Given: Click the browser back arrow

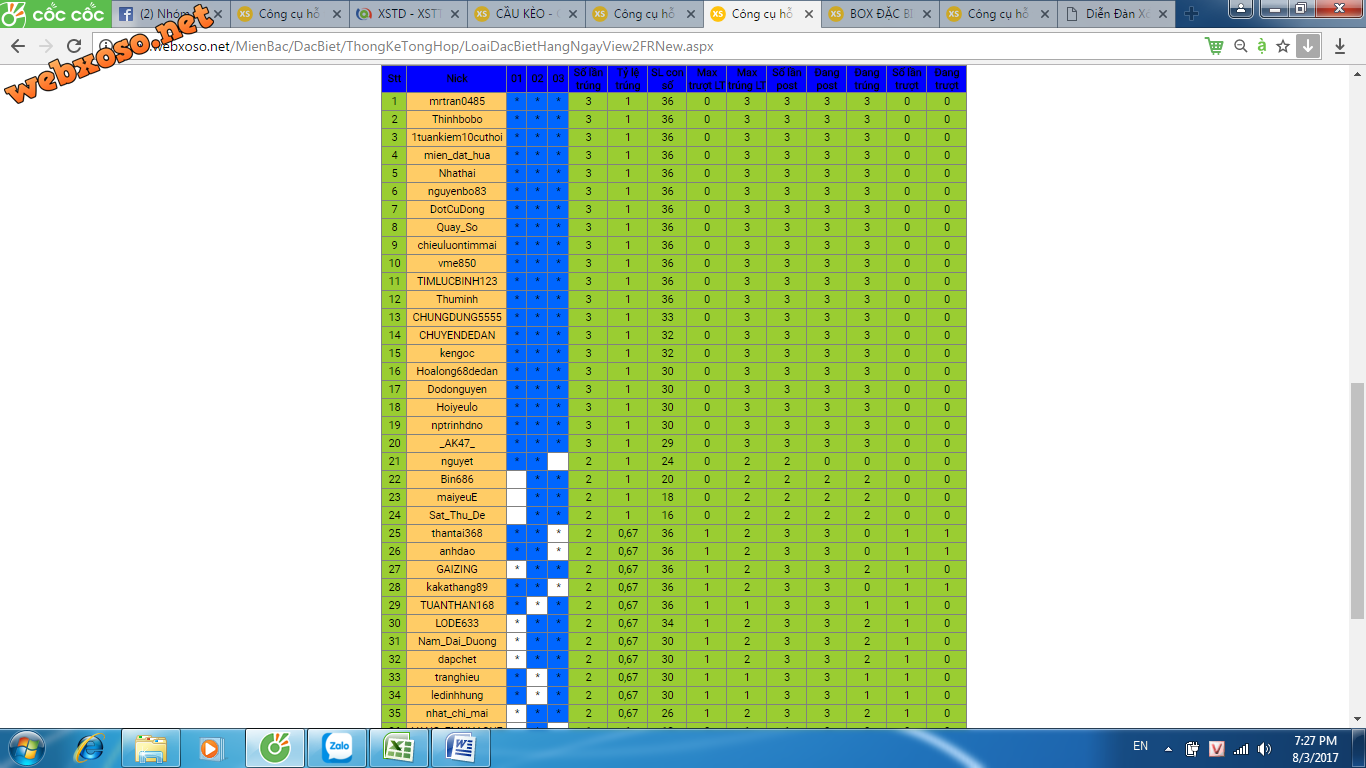Looking at the screenshot, I should pos(18,46).
